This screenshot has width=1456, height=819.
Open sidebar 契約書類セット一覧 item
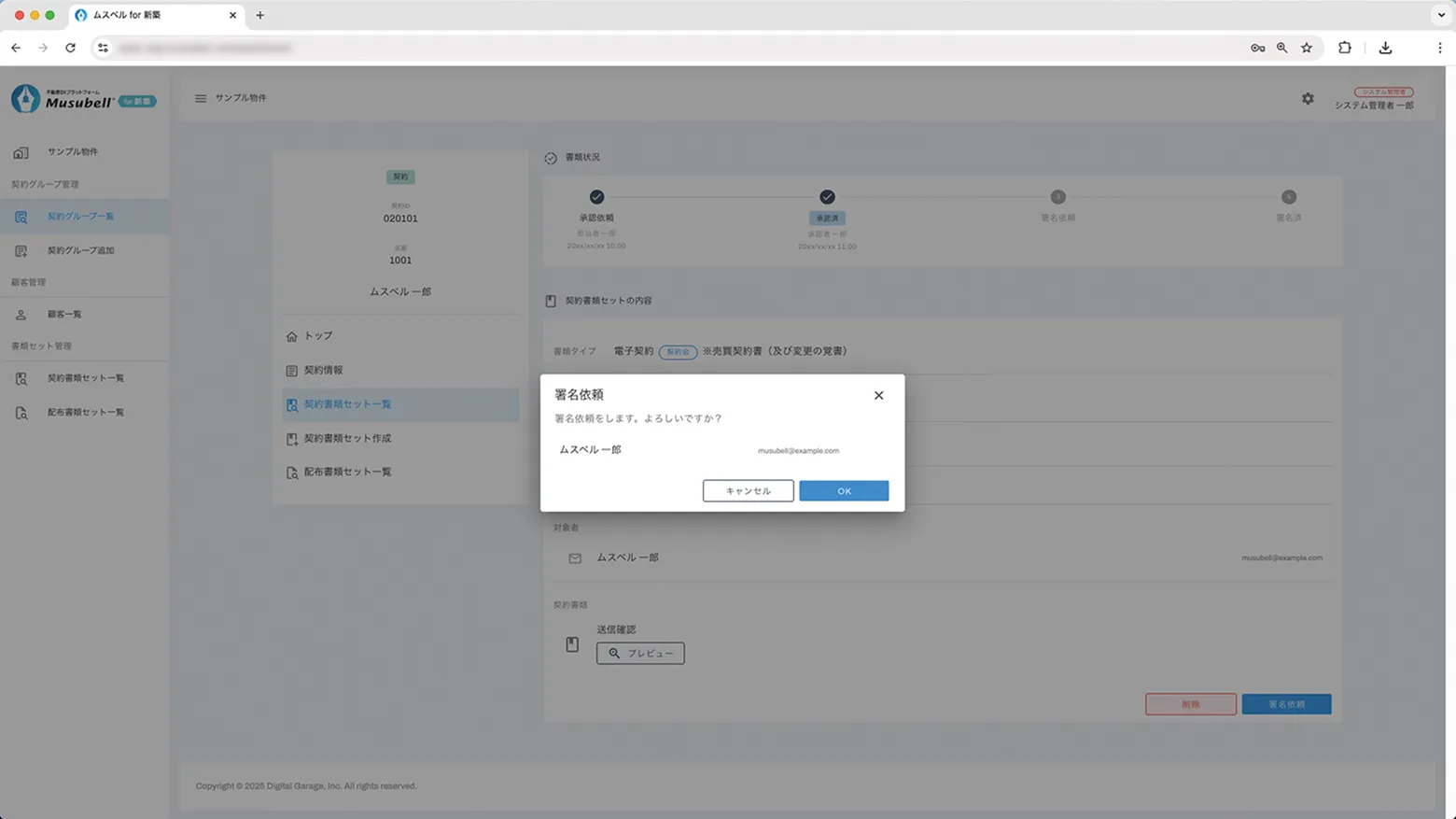[85, 378]
